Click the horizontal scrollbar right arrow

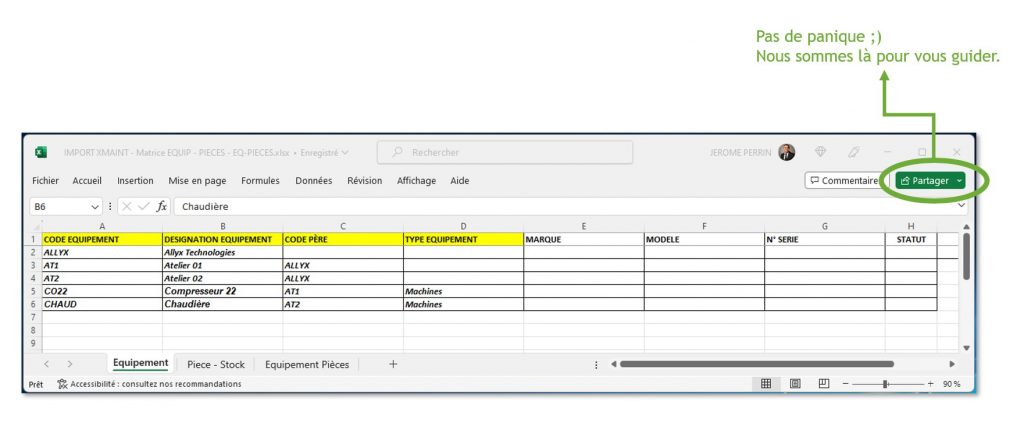point(952,364)
